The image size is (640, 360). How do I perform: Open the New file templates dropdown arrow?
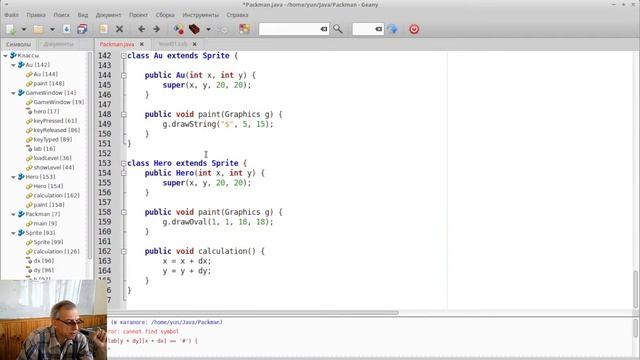point(24,29)
